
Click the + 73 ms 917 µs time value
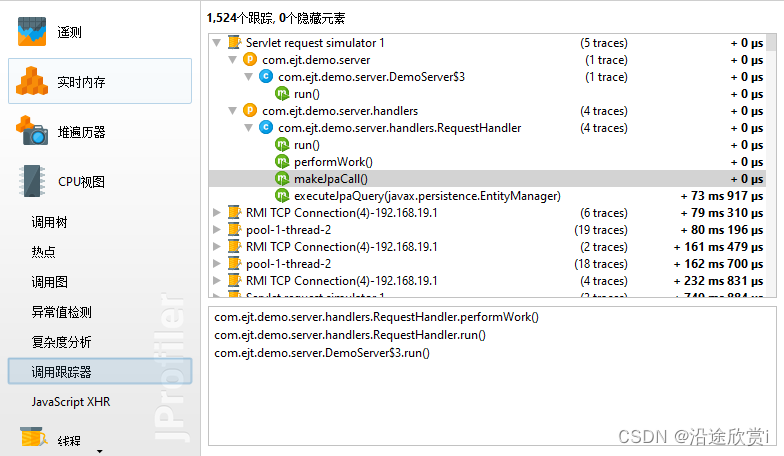(x=722, y=196)
